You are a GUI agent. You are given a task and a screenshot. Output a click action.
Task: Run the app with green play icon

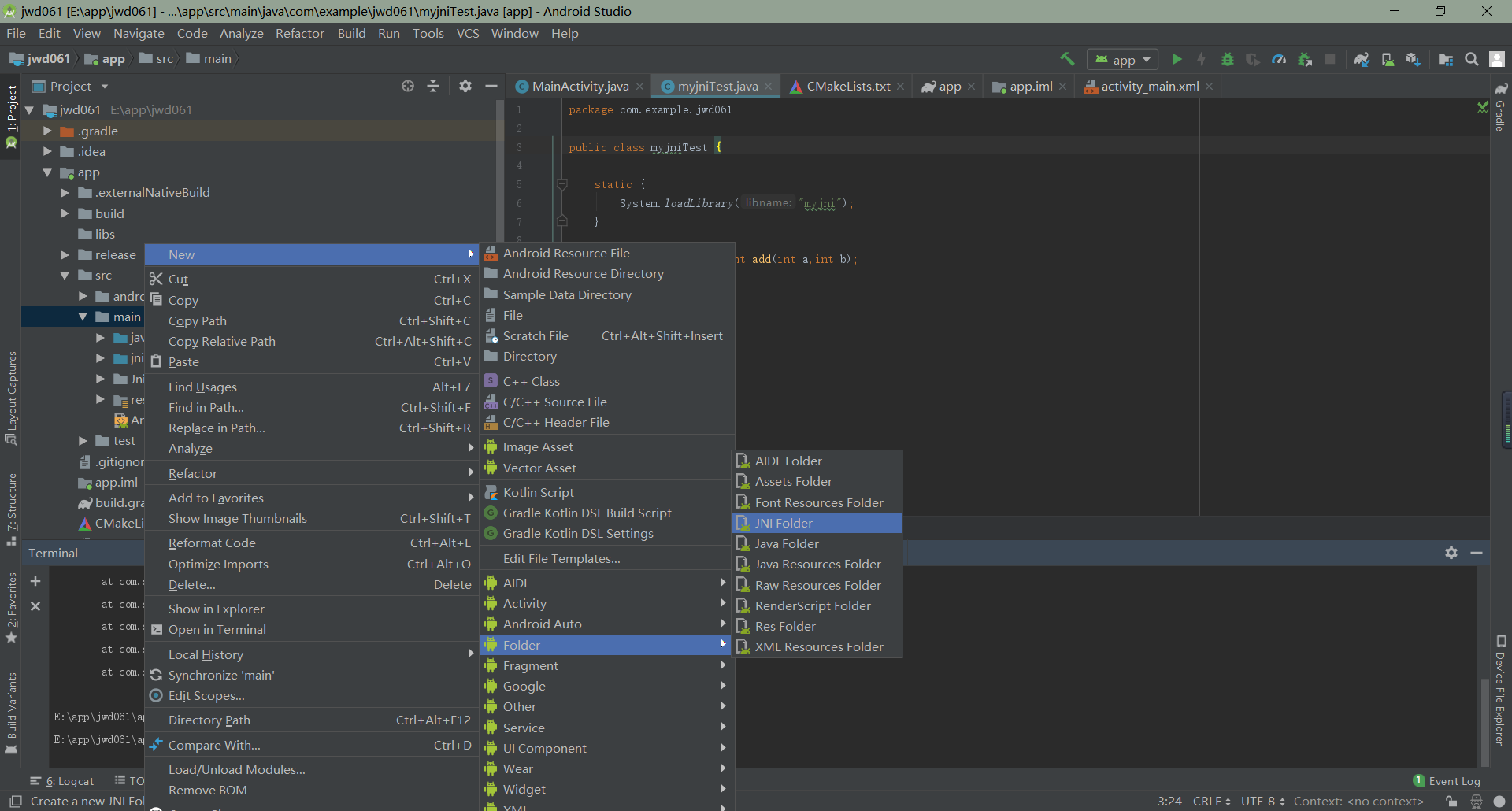click(x=1177, y=59)
